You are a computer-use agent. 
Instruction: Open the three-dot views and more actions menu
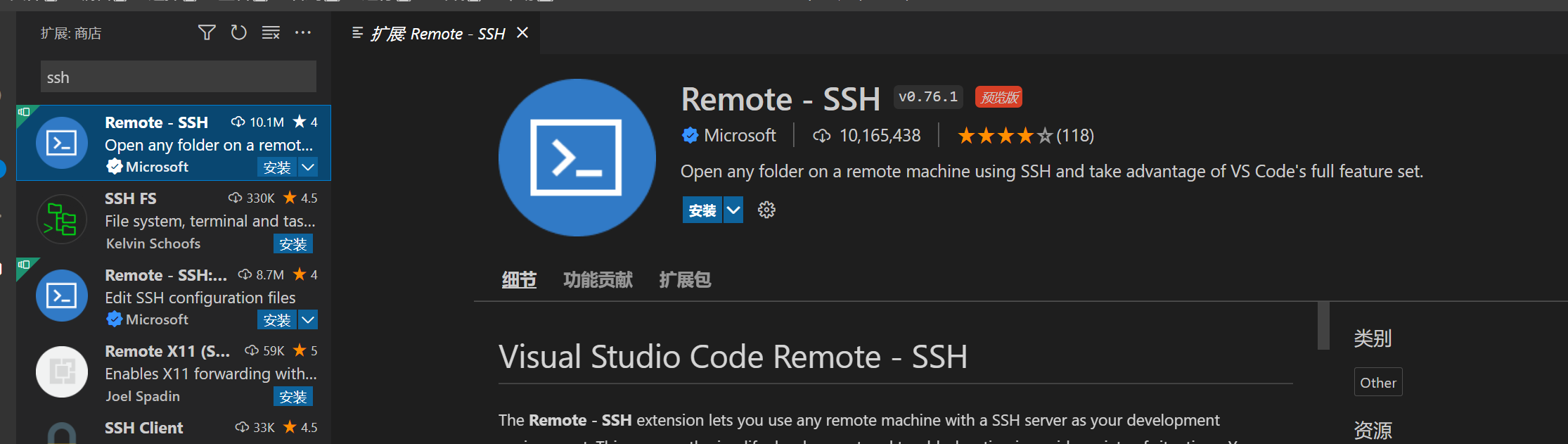click(x=303, y=32)
